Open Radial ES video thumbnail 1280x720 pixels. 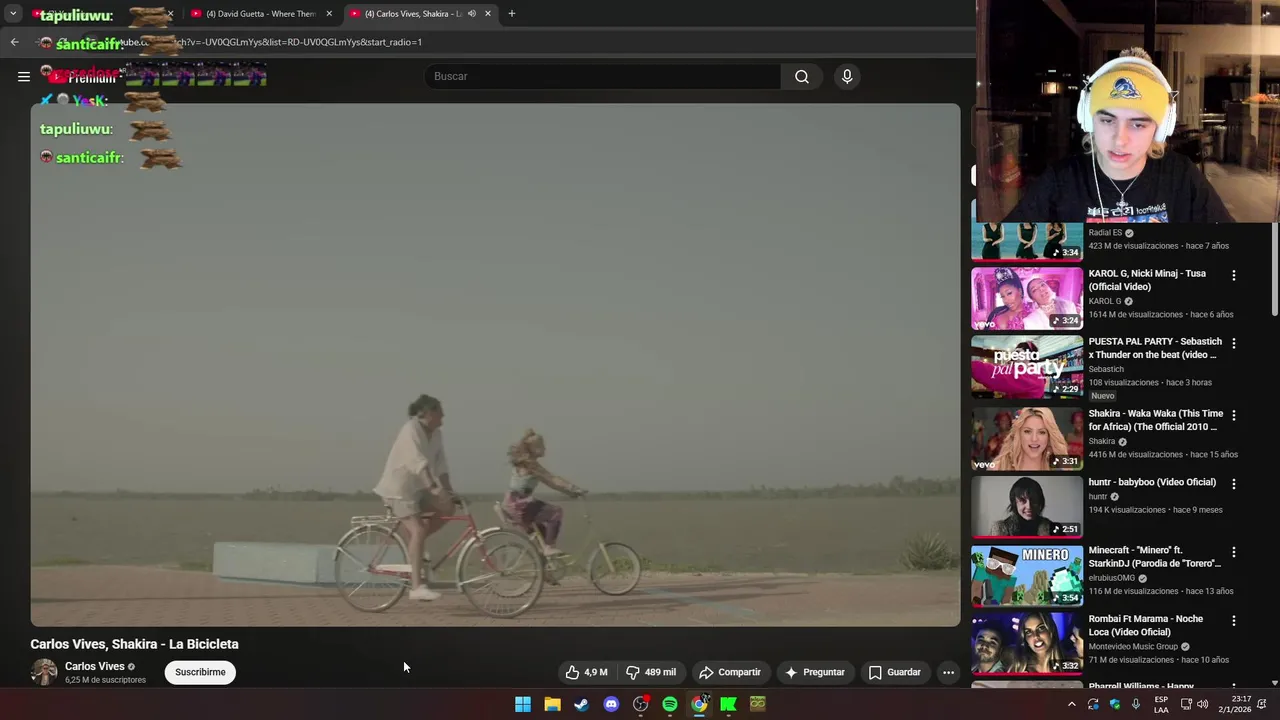pyautogui.click(x=1027, y=241)
